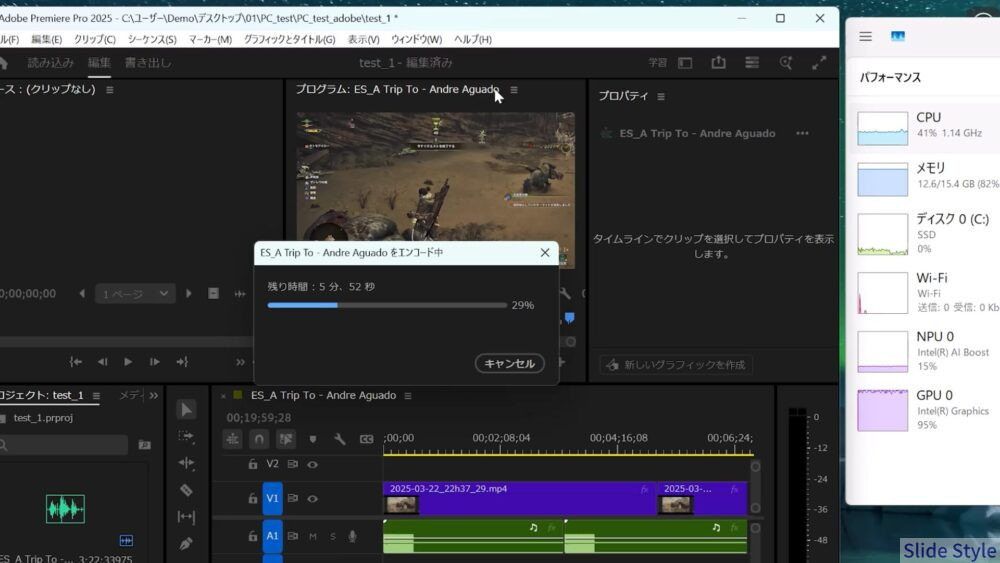Click the hamburger icon in Task Manager
The image size is (1000, 563).
point(866,36)
